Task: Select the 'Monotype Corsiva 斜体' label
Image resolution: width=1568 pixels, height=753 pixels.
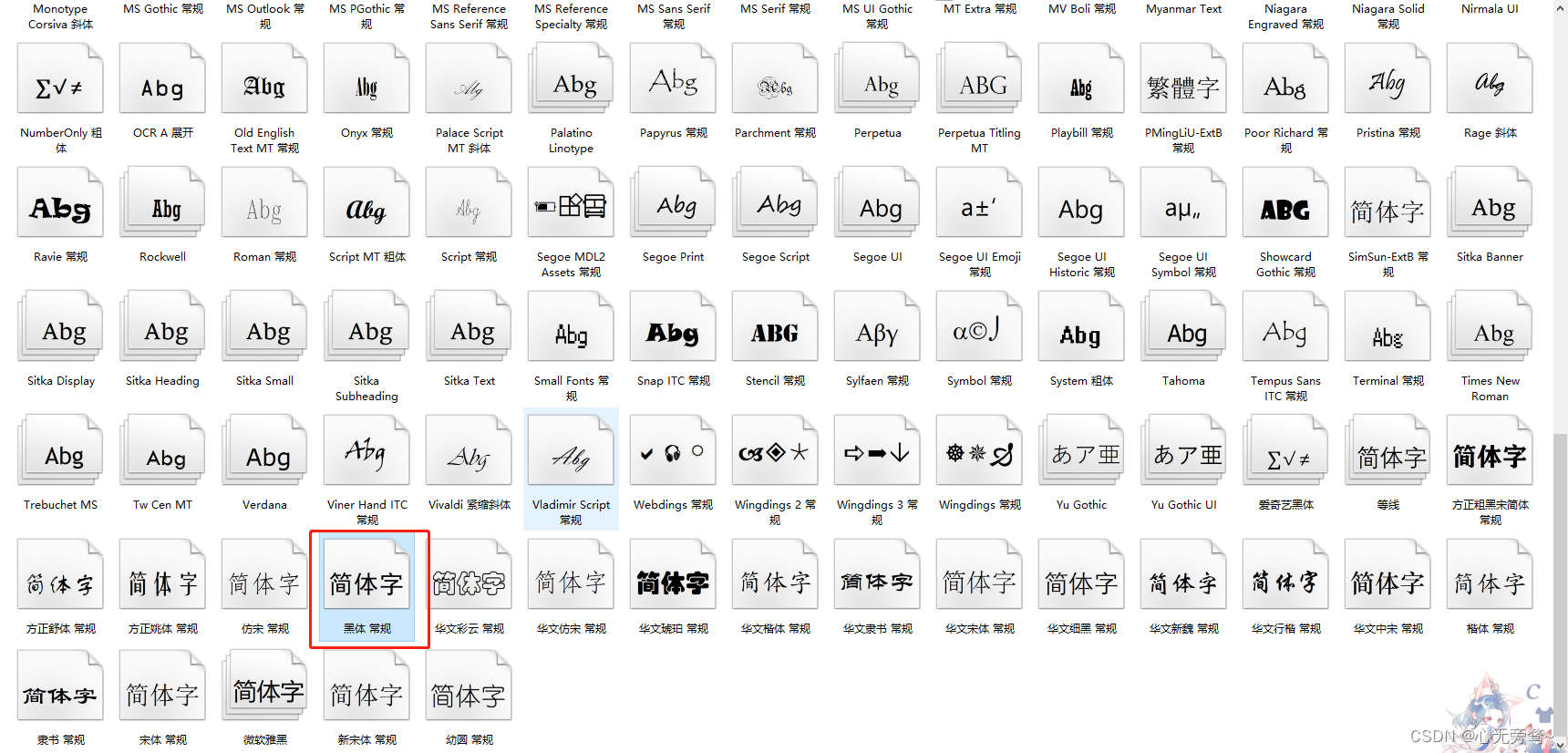Action: (60, 16)
